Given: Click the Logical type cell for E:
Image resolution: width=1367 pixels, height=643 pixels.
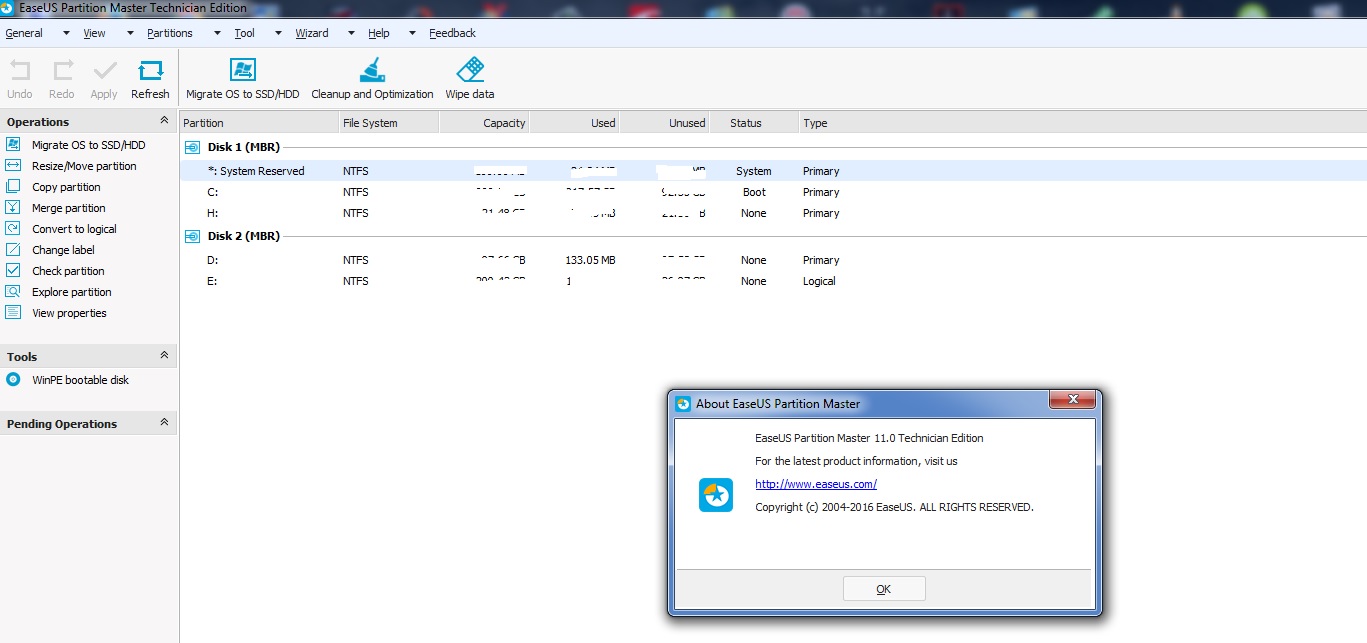Looking at the screenshot, I should tap(819, 281).
